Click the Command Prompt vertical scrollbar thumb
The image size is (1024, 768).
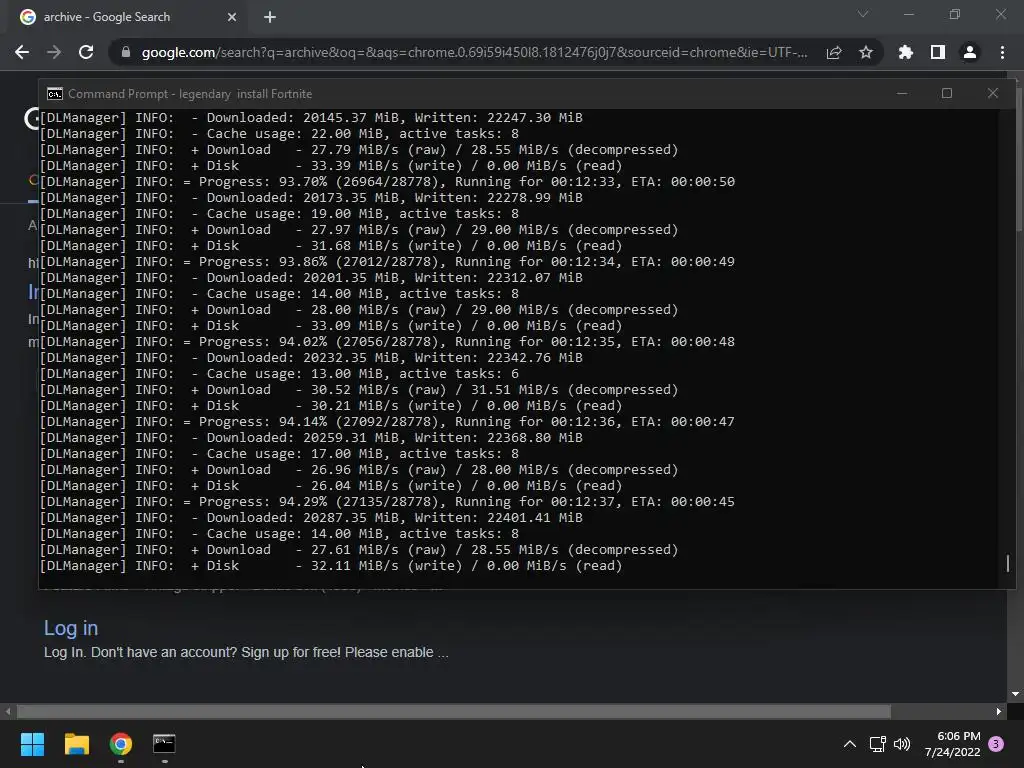tap(1008, 563)
